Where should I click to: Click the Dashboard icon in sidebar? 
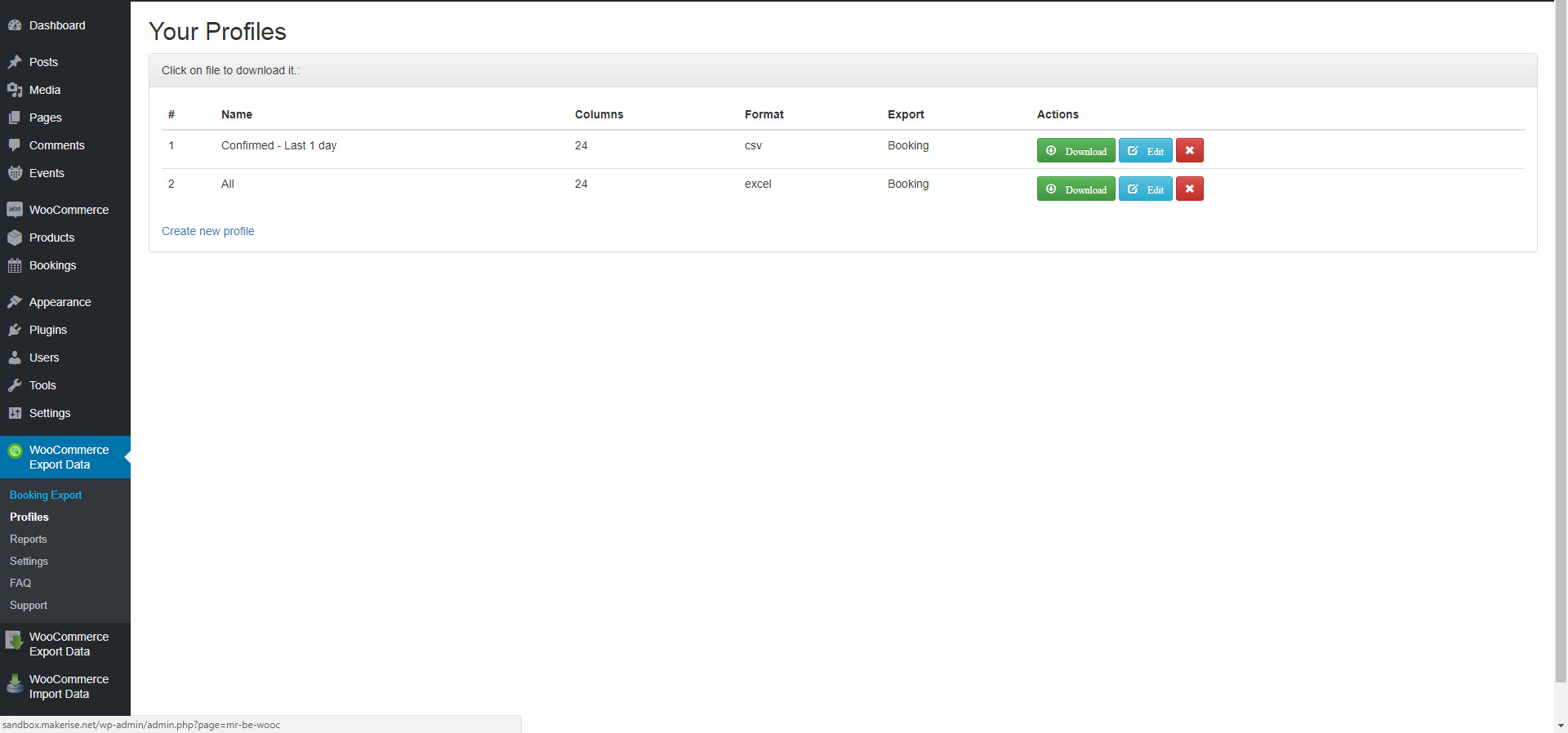tap(15, 25)
